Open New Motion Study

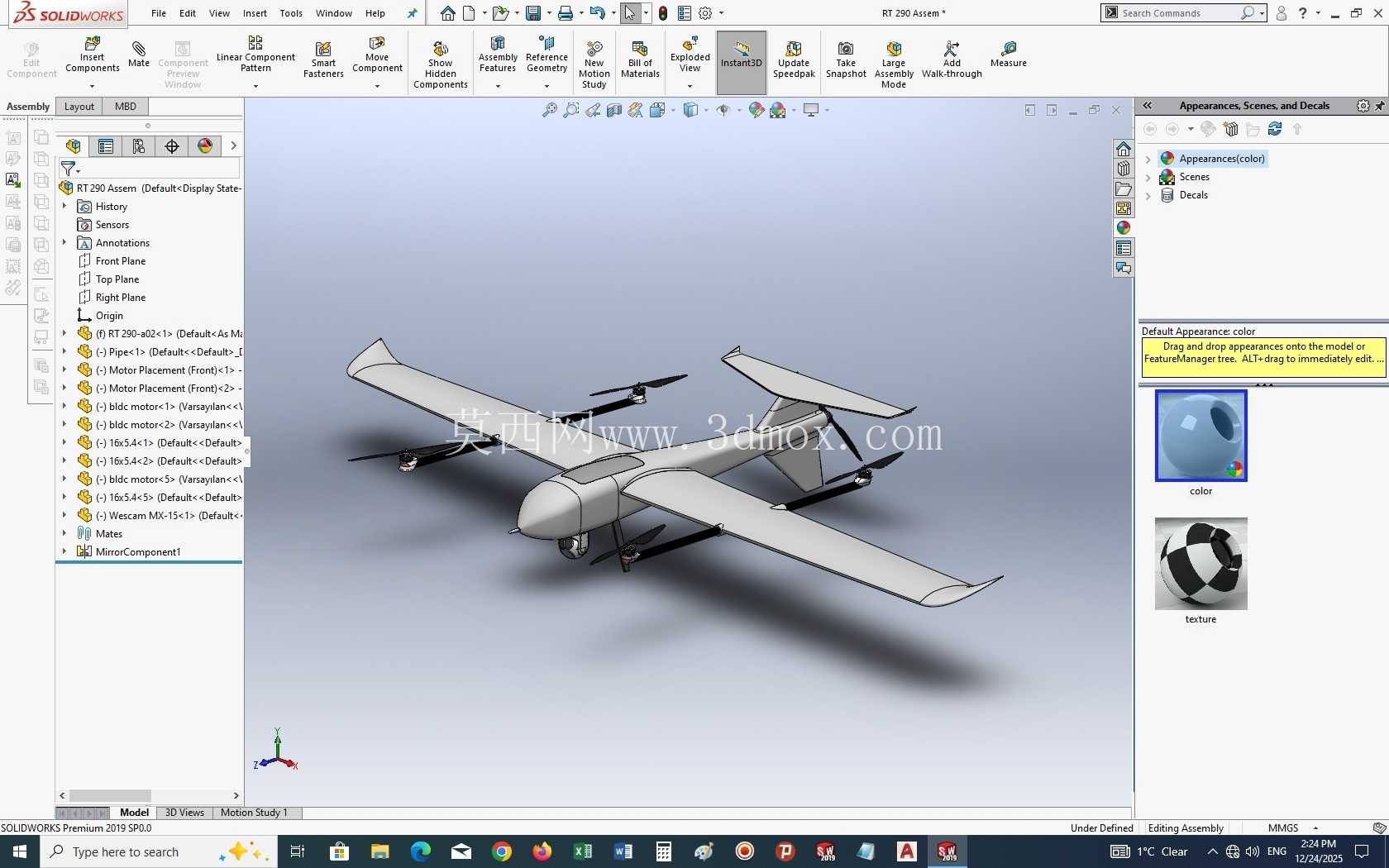pyautogui.click(x=594, y=64)
